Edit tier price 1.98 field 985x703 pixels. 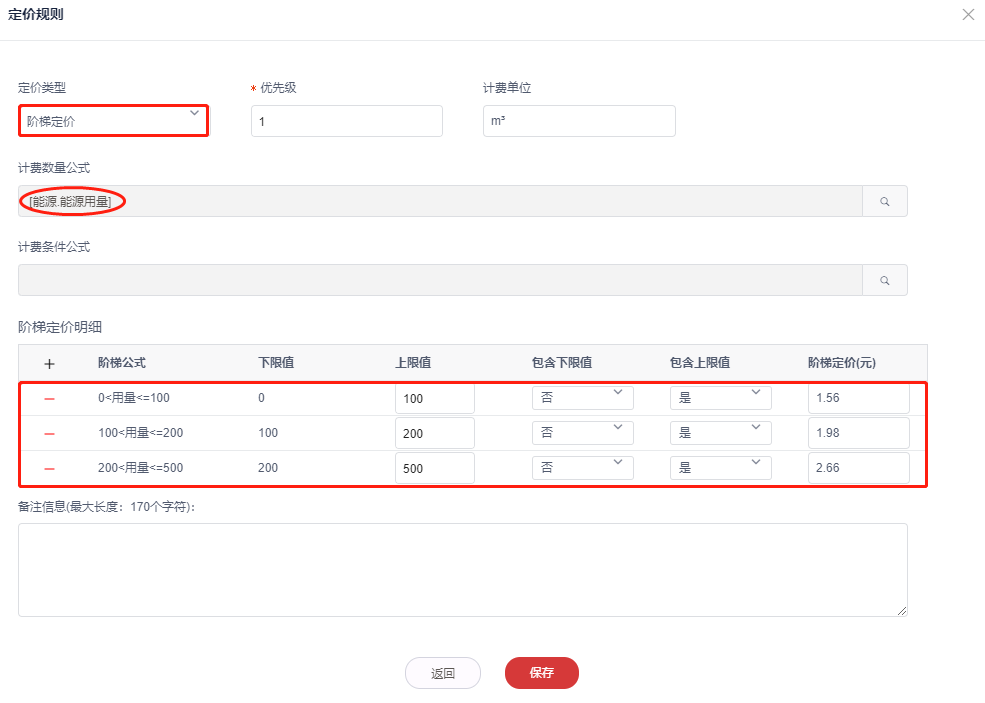858,433
